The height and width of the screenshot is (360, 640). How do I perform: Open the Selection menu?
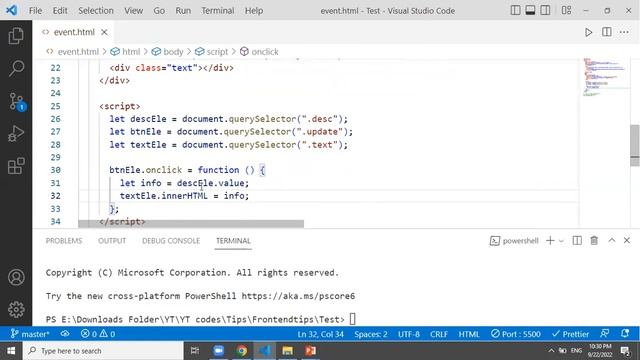click(x=96, y=11)
